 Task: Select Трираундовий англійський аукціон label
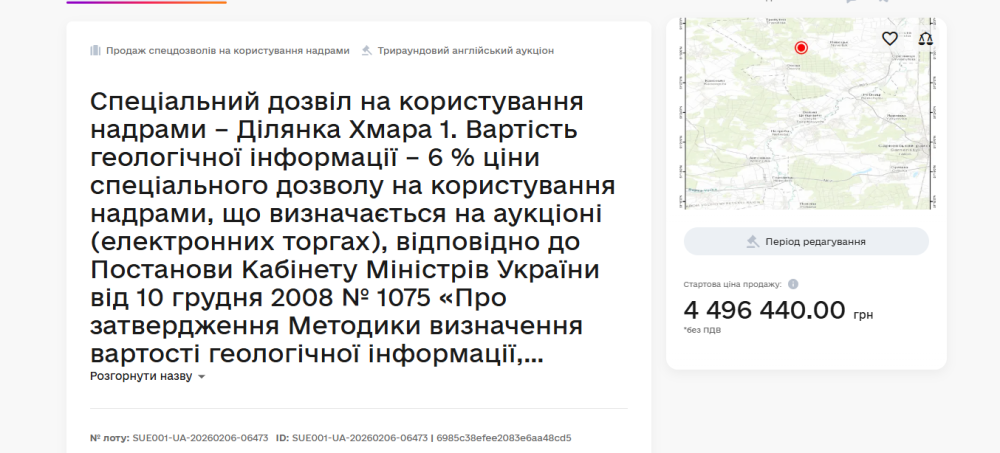pyautogui.click(x=465, y=50)
